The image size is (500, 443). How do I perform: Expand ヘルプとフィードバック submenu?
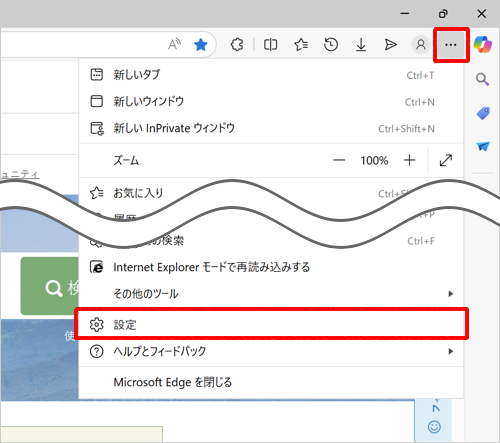coord(271,351)
